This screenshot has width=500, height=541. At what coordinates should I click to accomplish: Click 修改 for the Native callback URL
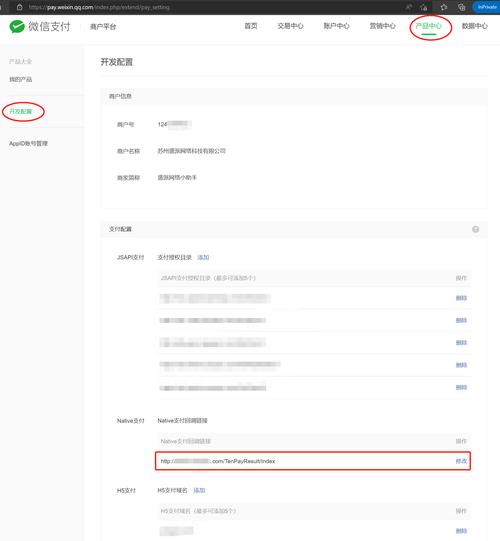tap(461, 461)
